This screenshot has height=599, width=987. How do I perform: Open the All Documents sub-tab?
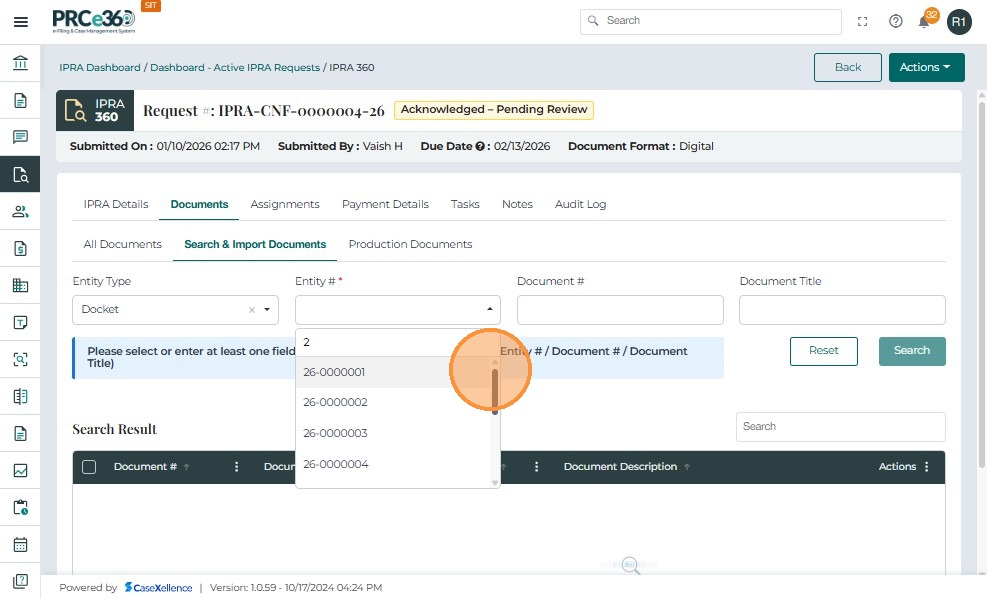pyautogui.click(x=123, y=244)
